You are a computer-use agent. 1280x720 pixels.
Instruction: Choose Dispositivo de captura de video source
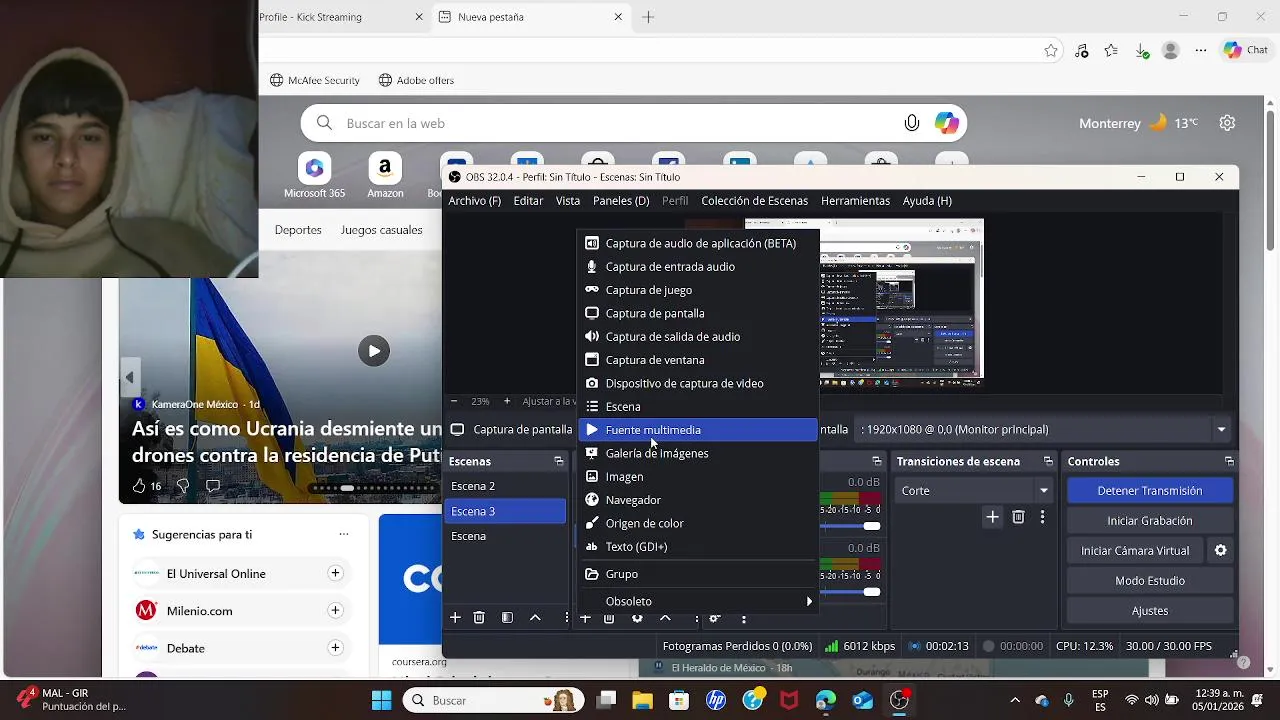point(698,383)
